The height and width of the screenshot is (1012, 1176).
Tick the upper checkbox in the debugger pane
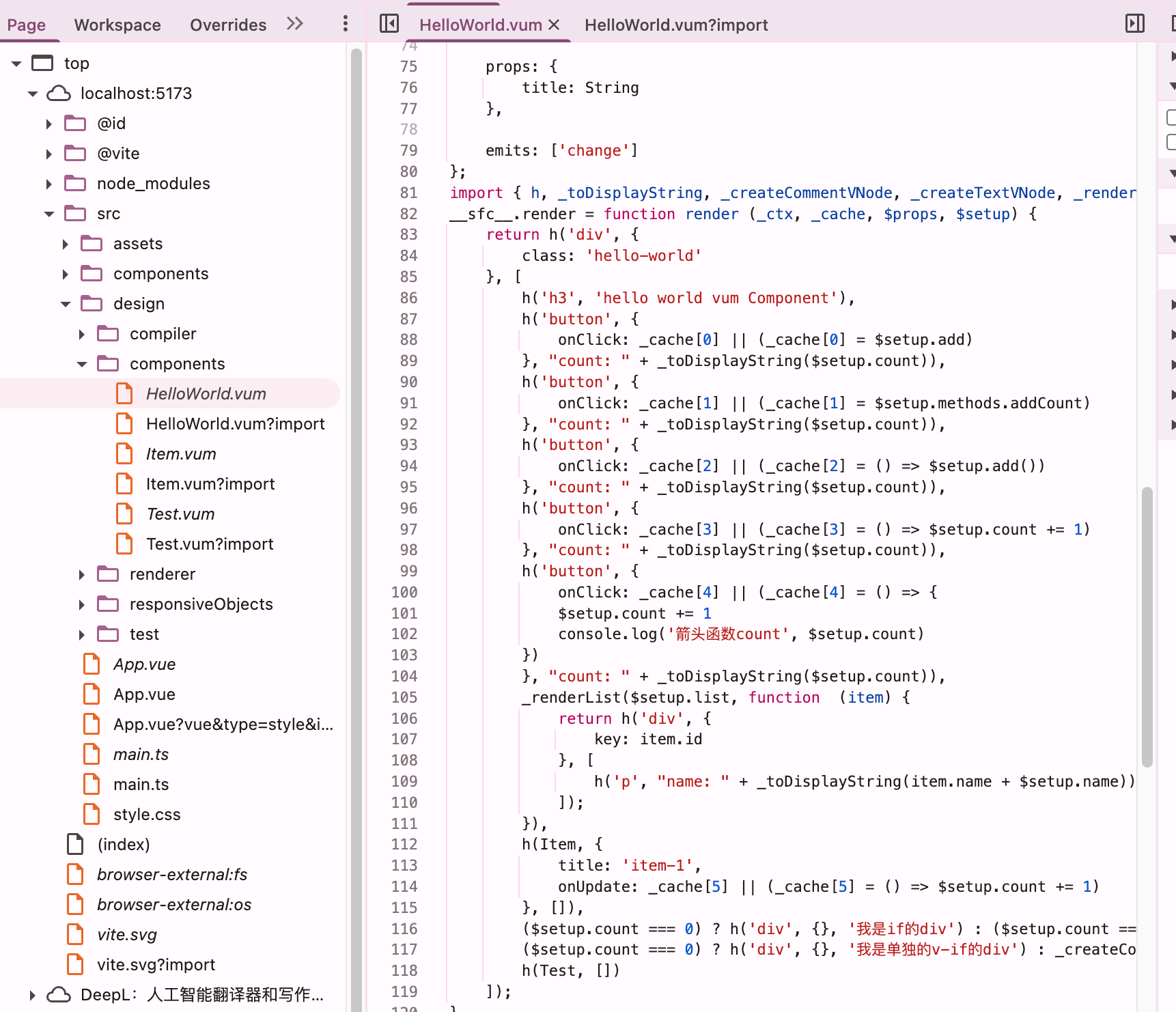(x=1171, y=117)
